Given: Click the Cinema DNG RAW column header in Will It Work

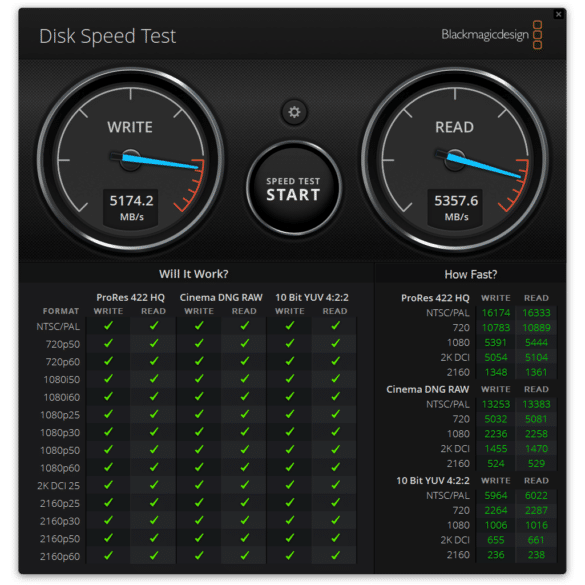Looking at the screenshot, I should coord(221,297).
